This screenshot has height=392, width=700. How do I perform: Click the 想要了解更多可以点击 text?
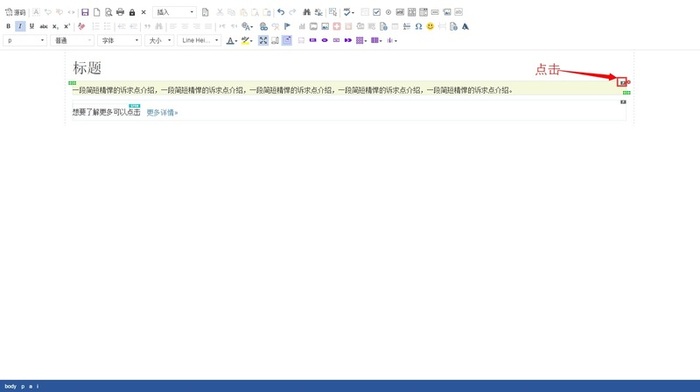[x=106, y=112]
